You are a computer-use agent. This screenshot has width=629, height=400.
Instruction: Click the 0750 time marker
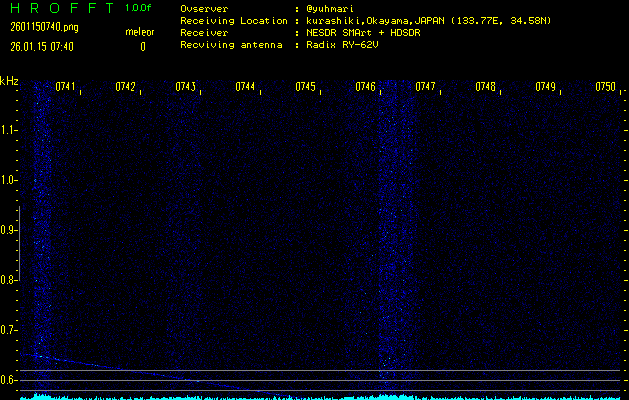[605, 86]
